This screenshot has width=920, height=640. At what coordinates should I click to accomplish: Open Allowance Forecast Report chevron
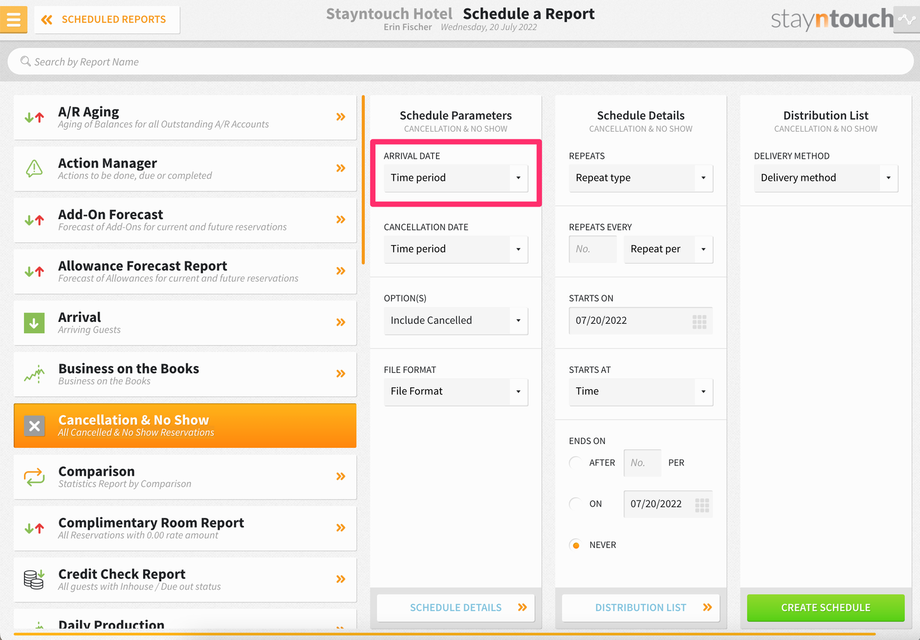click(x=340, y=271)
